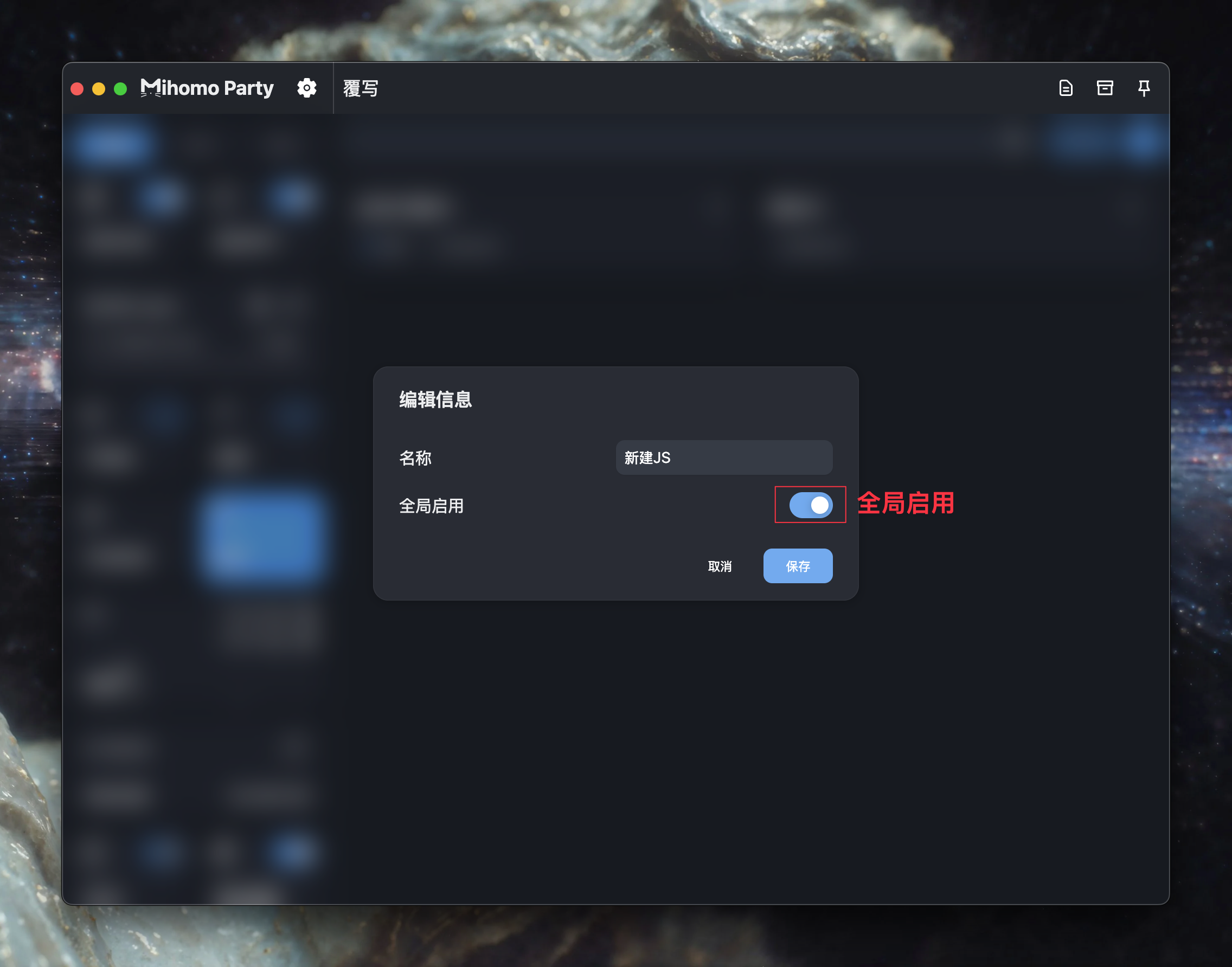Screen dimensions: 1232x967
Task: Click 取消 to dismiss the dialog
Action: (x=720, y=566)
